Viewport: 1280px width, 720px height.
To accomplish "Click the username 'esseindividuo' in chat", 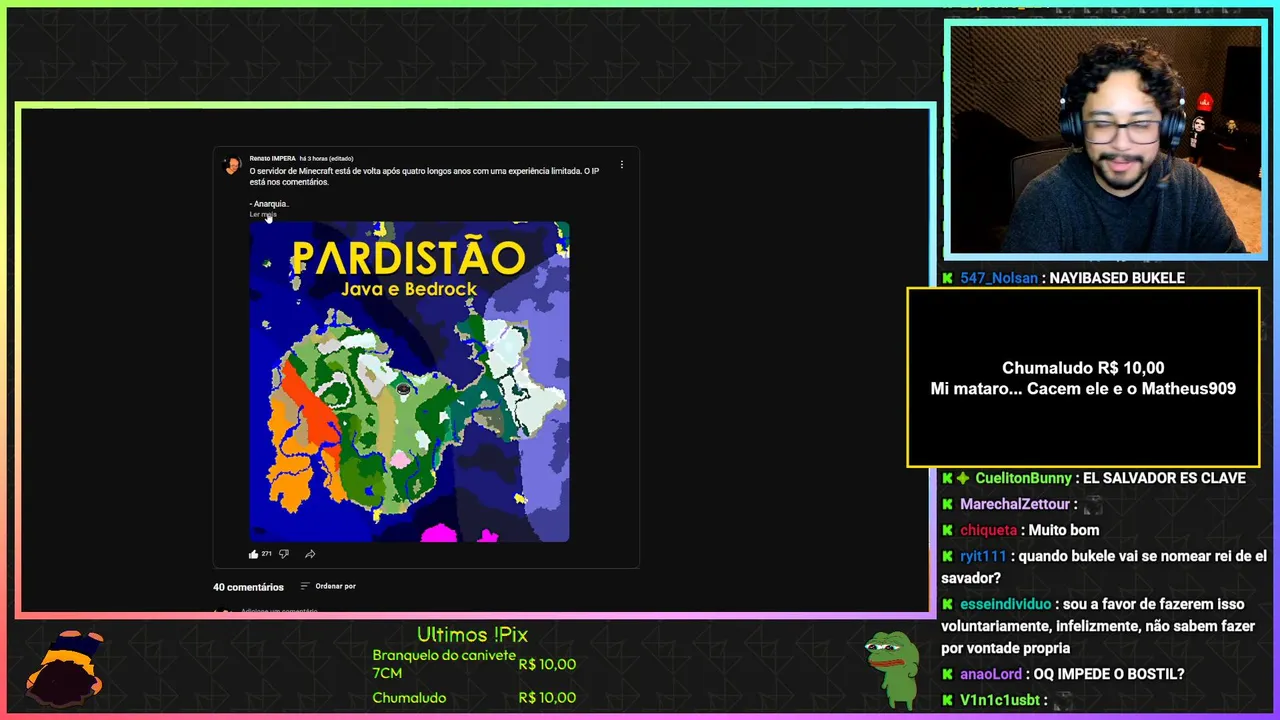I will coord(1006,604).
